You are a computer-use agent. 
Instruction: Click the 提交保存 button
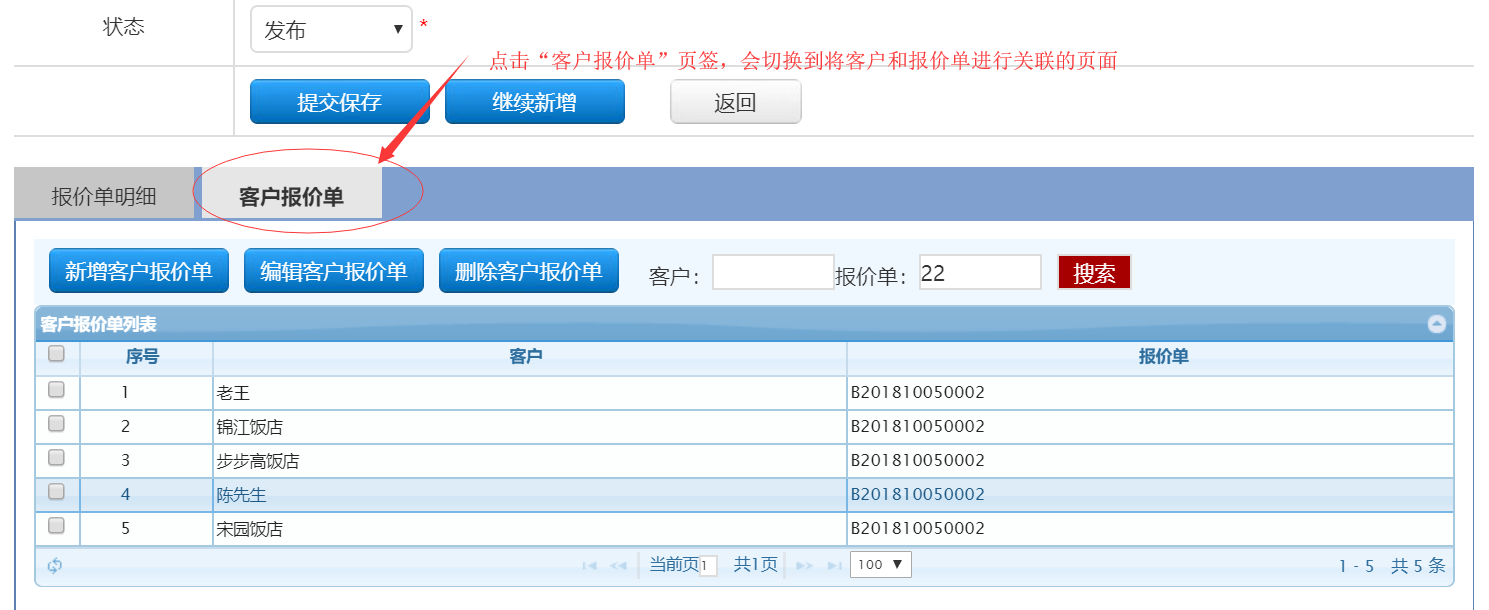point(339,102)
